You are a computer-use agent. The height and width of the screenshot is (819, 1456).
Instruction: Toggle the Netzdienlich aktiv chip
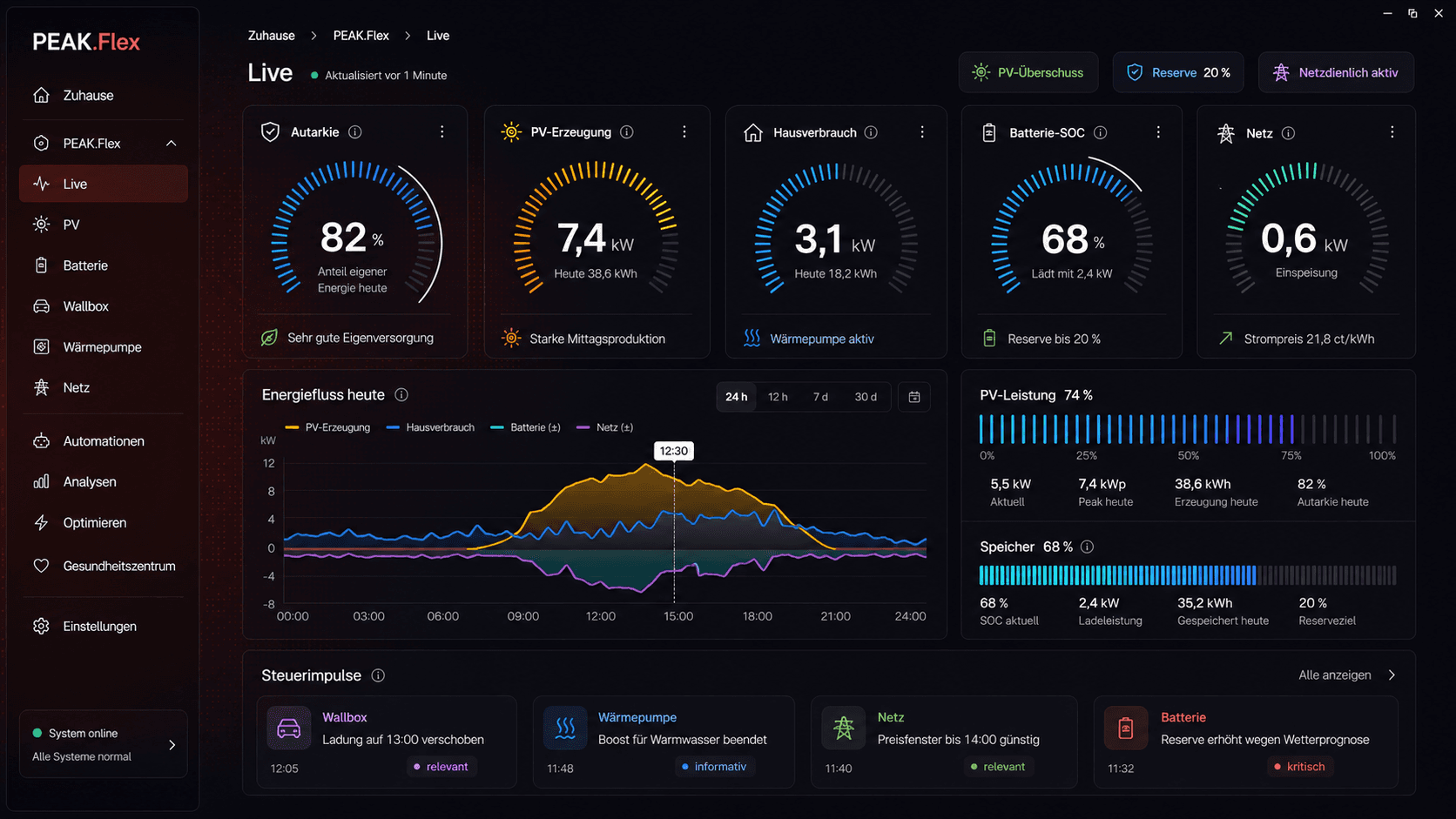(1336, 72)
